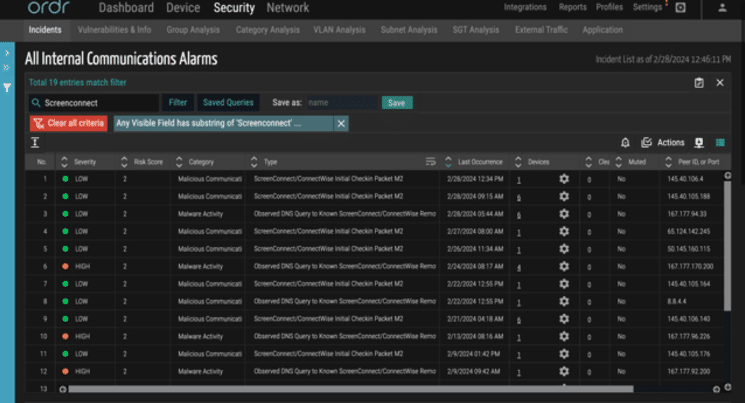
Task: Click the Save as name field
Action: pyautogui.click(x=341, y=103)
